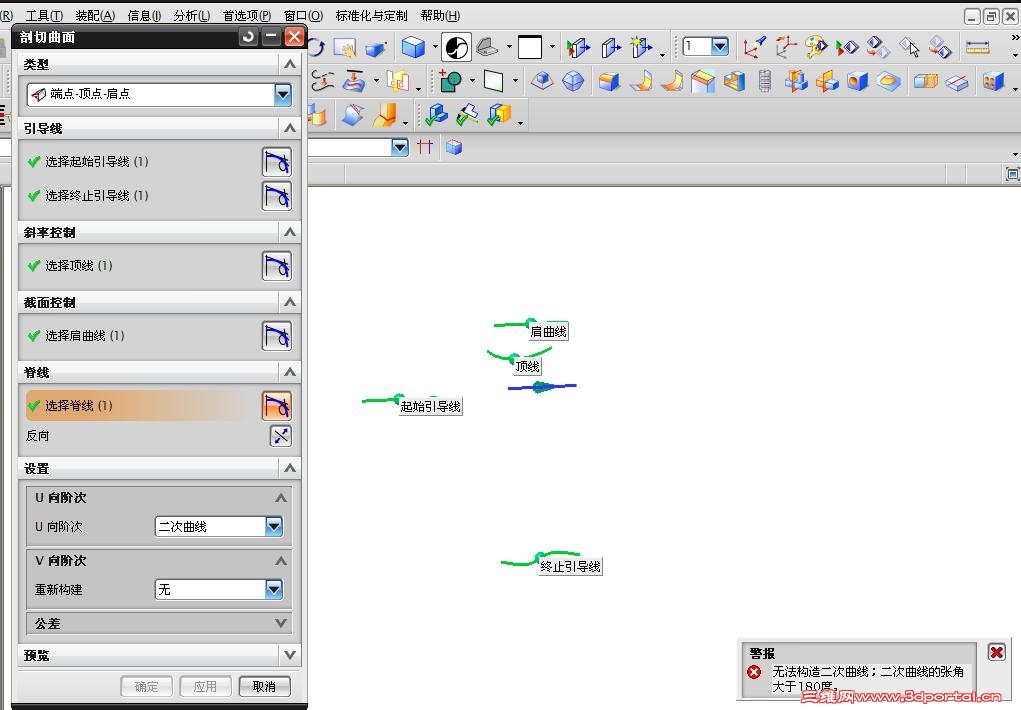The image size is (1021, 710).
Task: Click the start guide curve selection icon
Action: tap(277, 162)
